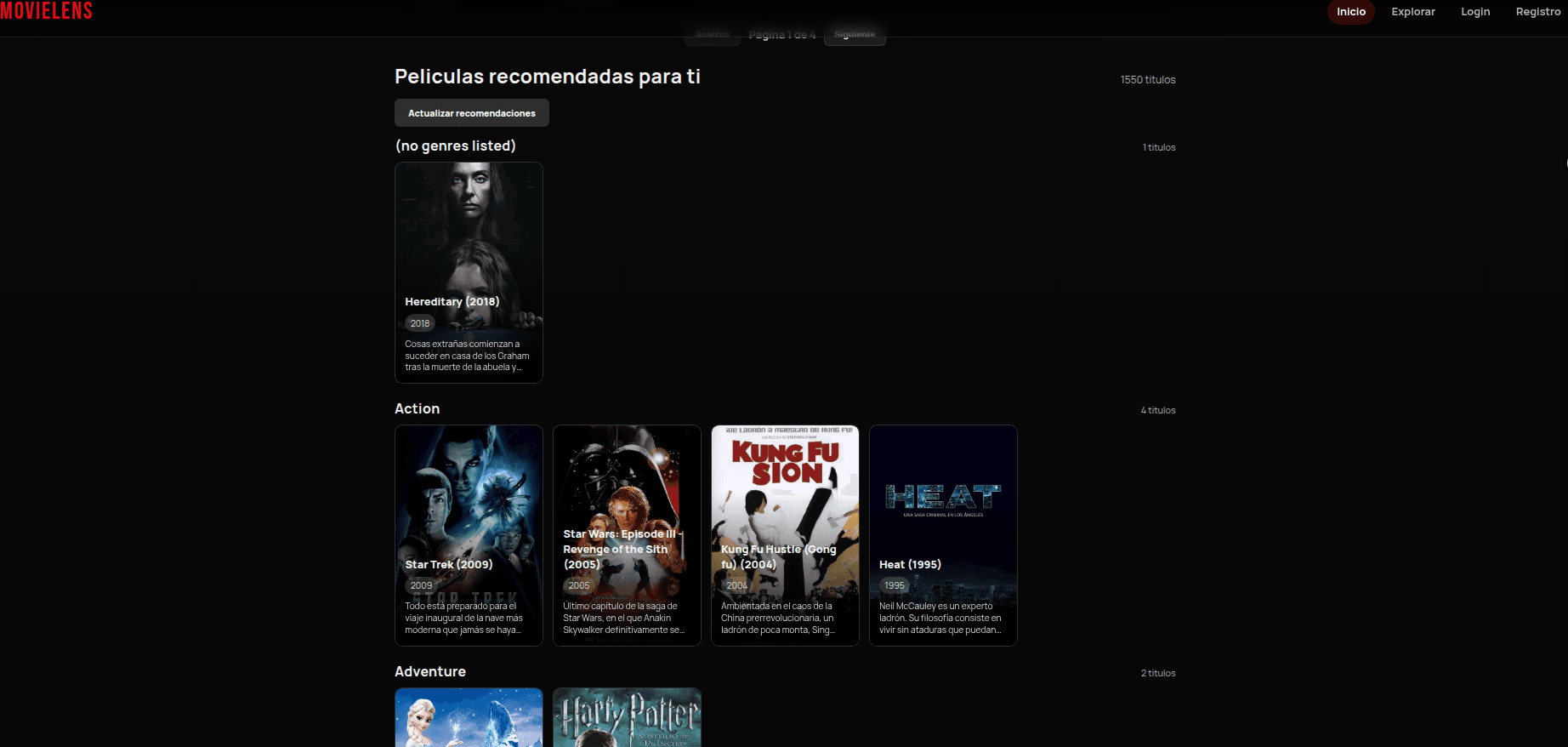Click the Siguiente pagination button

point(855,35)
